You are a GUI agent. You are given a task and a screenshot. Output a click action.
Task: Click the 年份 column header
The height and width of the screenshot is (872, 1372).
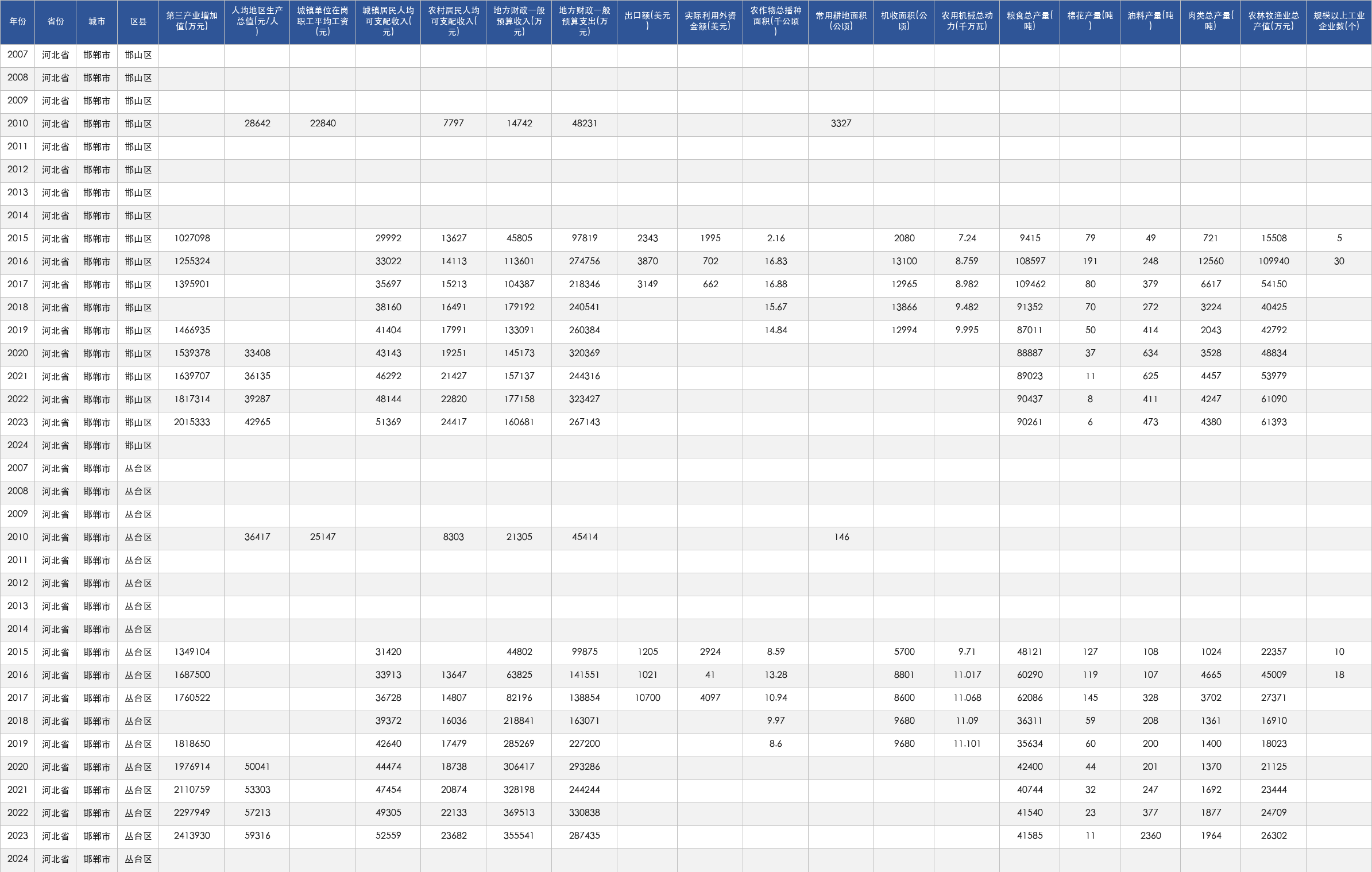pyautogui.click(x=18, y=22)
